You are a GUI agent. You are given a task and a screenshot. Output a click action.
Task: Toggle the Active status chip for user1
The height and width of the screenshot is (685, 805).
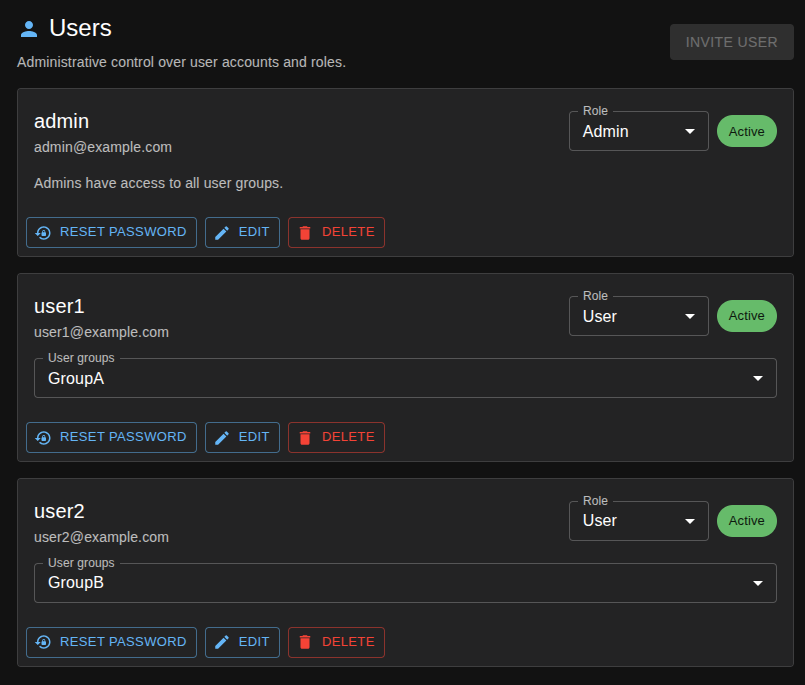tap(746, 316)
